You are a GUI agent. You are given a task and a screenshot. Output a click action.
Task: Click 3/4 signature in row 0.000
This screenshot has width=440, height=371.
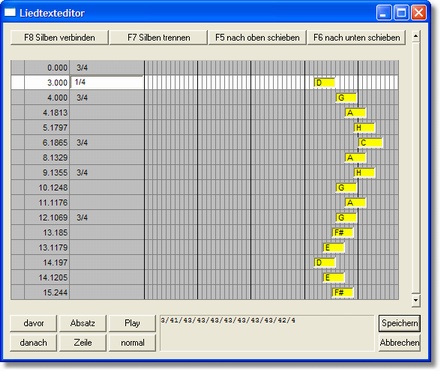[x=82, y=68]
